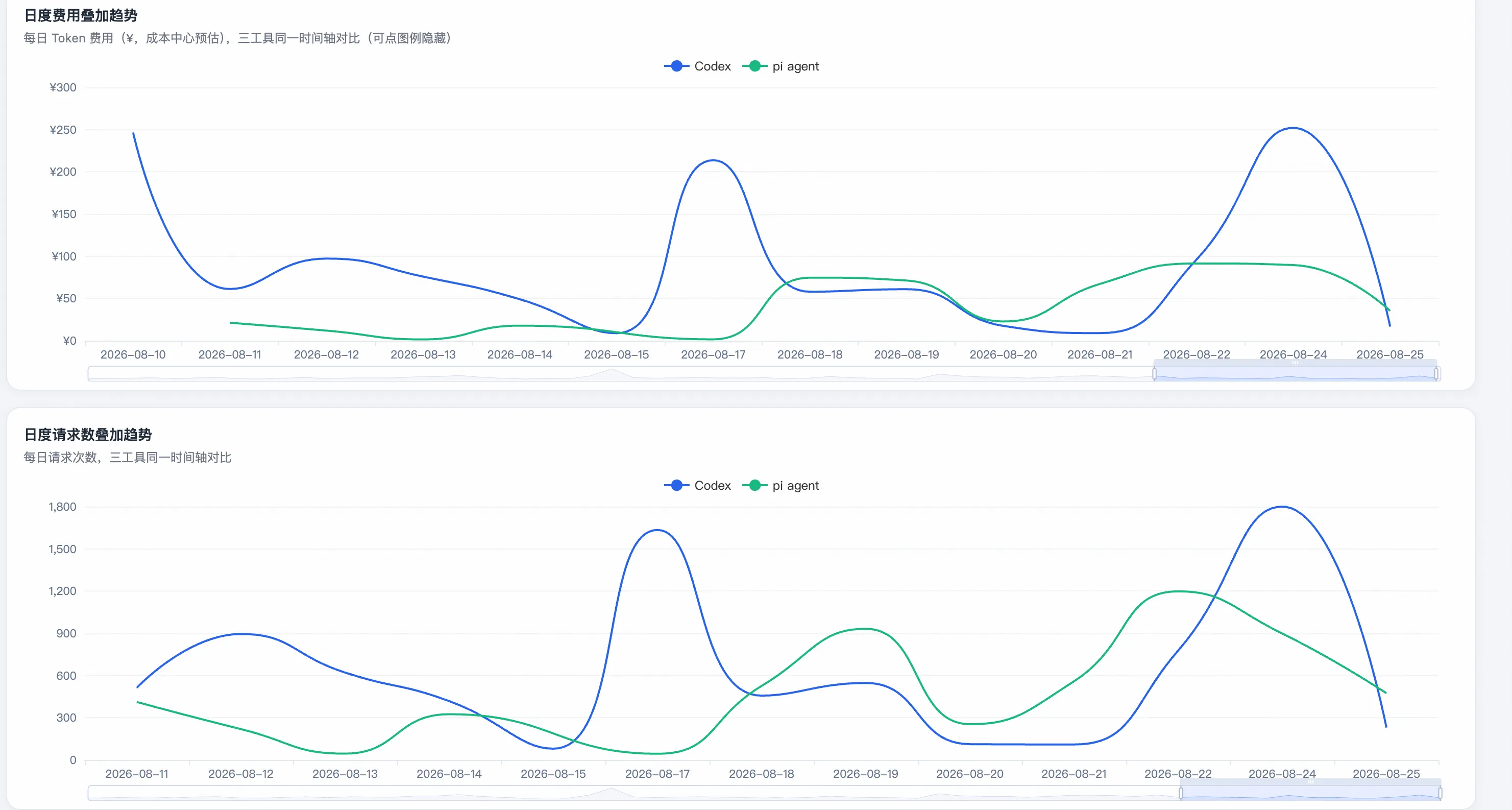Image resolution: width=1512 pixels, height=810 pixels.
Task: Click the selected zoom window in the requests chart slider
Action: tap(1310, 793)
